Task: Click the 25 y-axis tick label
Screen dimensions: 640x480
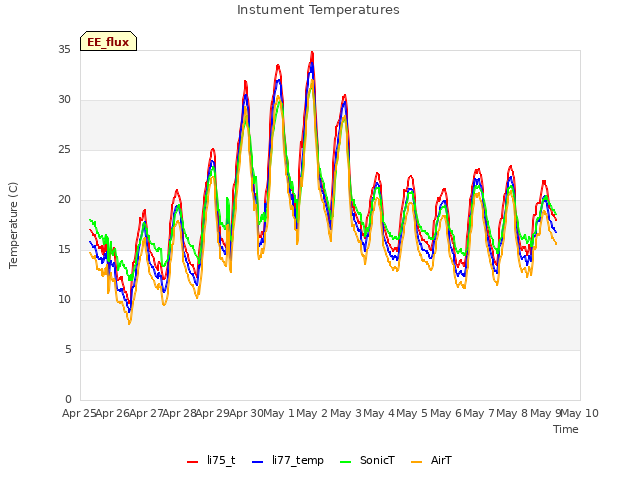Action: tap(64, 150)
